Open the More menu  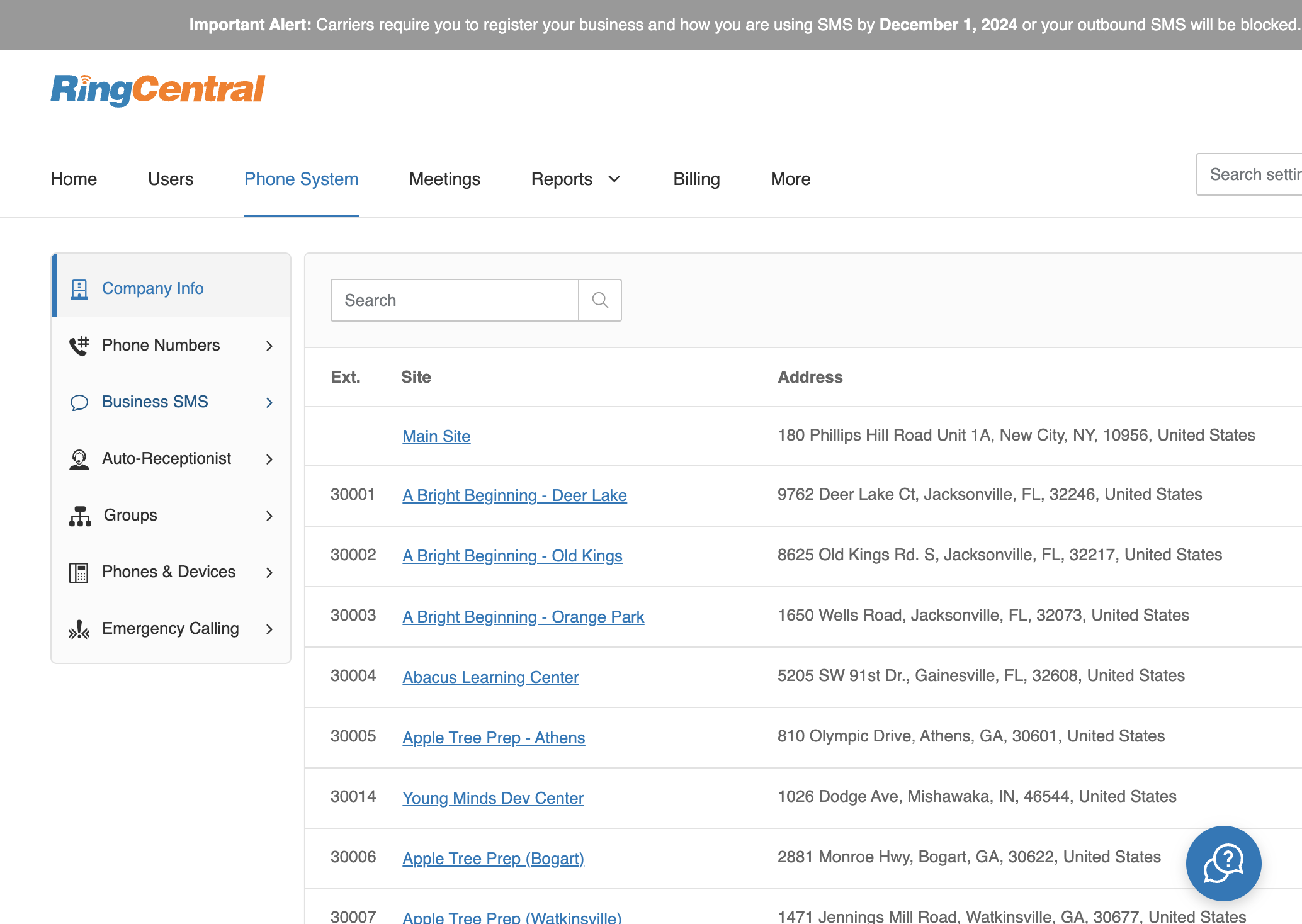tap(790, 179)
